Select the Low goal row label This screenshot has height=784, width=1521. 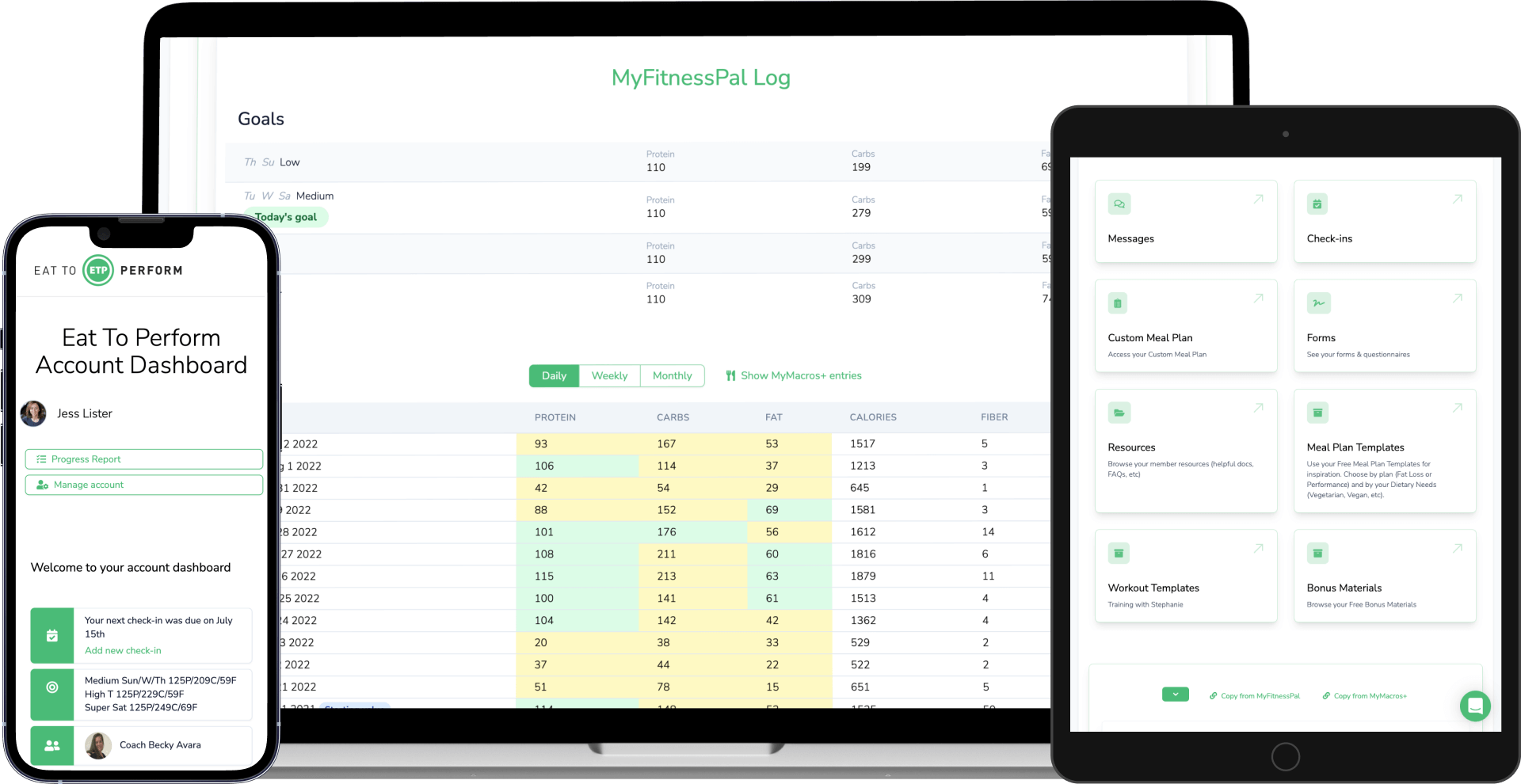(x=289, y=162)
